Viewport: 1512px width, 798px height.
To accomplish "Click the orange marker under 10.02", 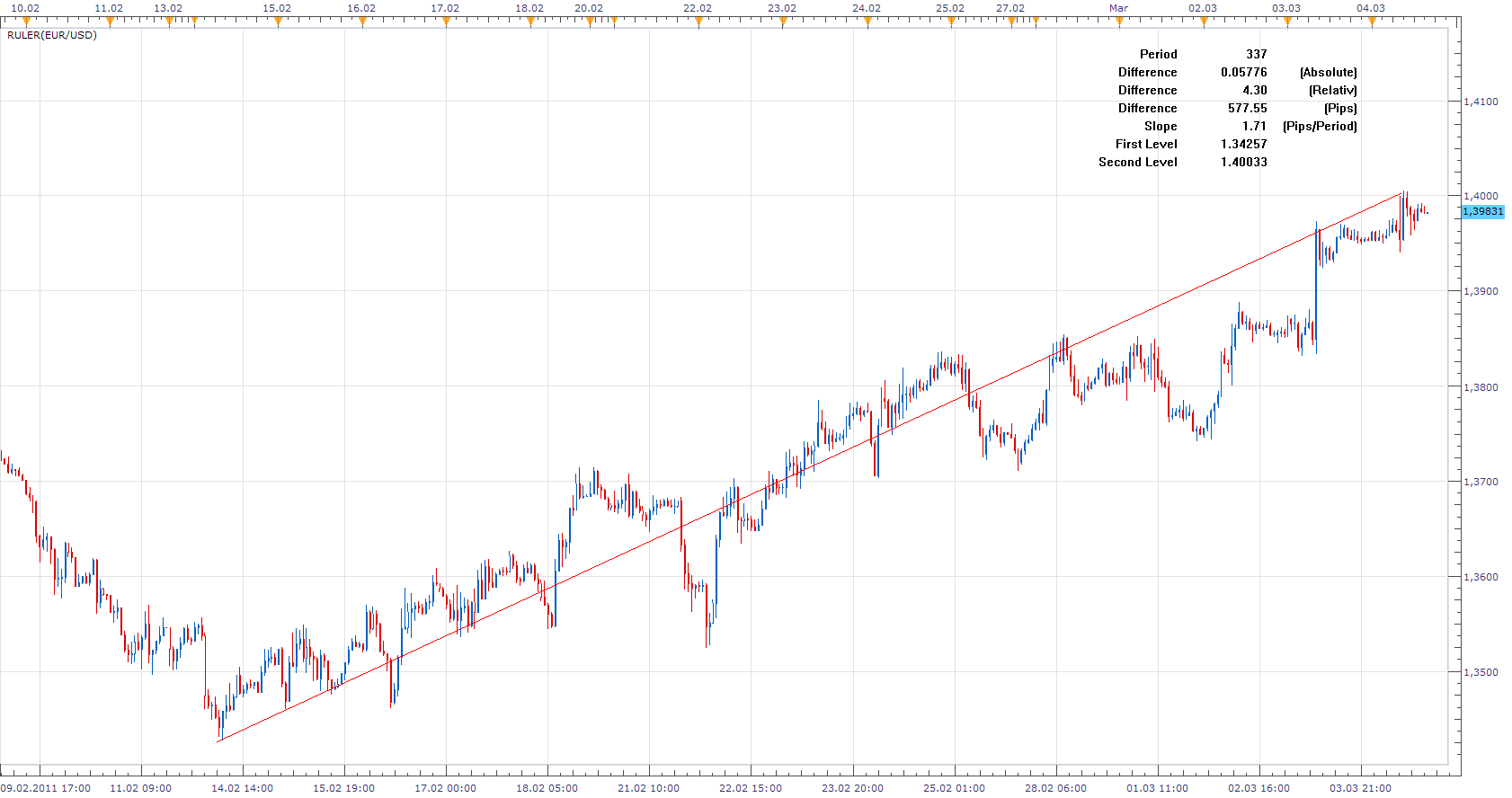I will point(25,22).
